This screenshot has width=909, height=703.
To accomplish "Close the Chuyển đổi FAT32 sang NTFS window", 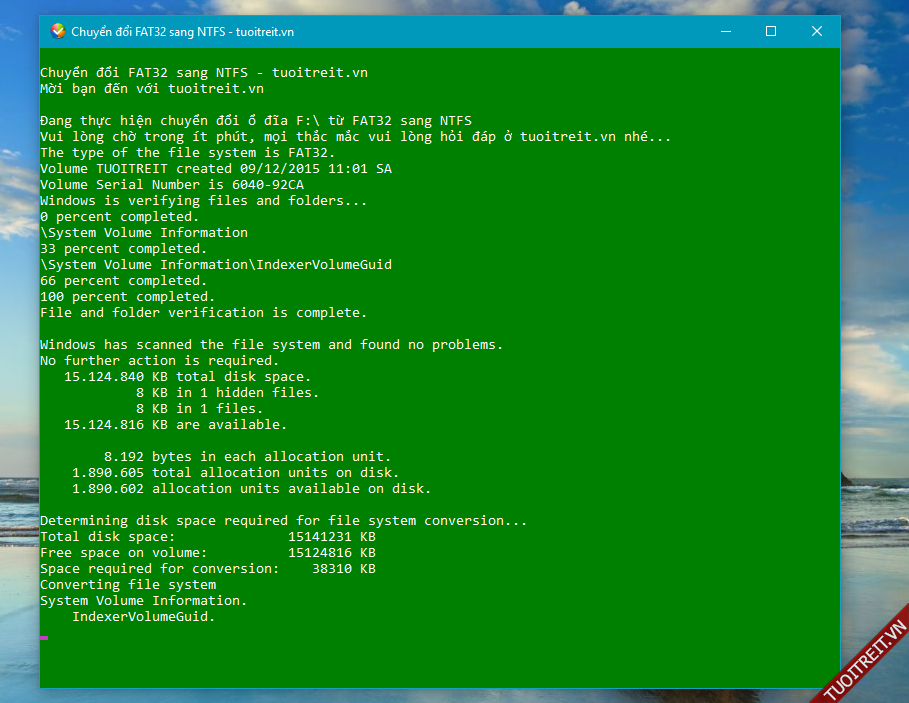I will pyautogui.click(x=817, y=31).
